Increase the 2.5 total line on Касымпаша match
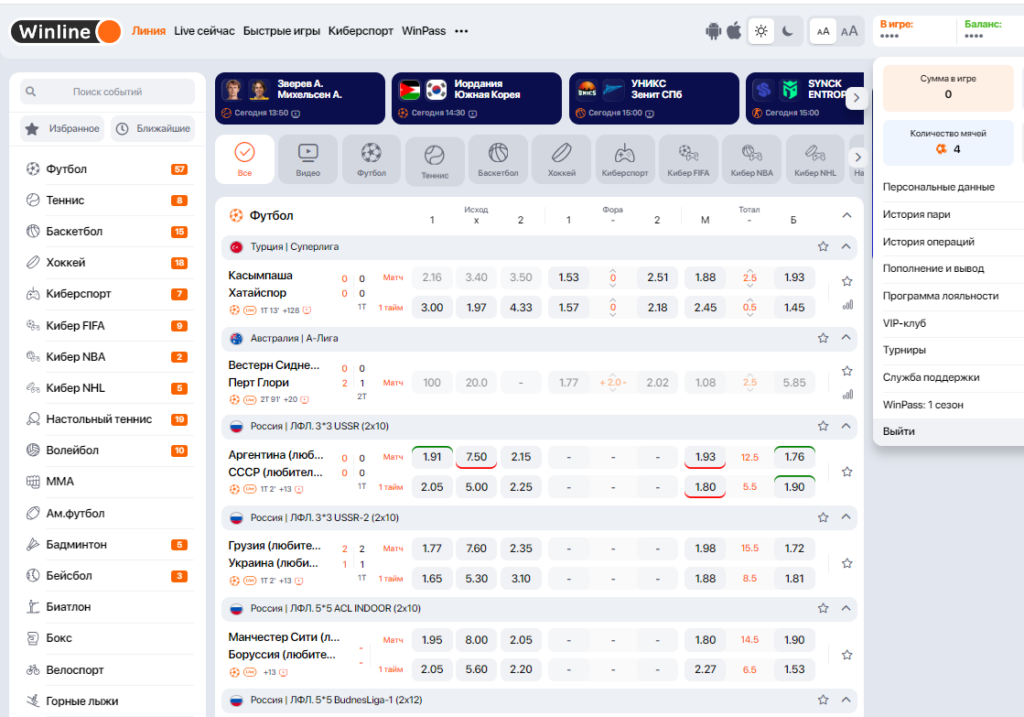1024x717 pixels. tap(750, 270)
